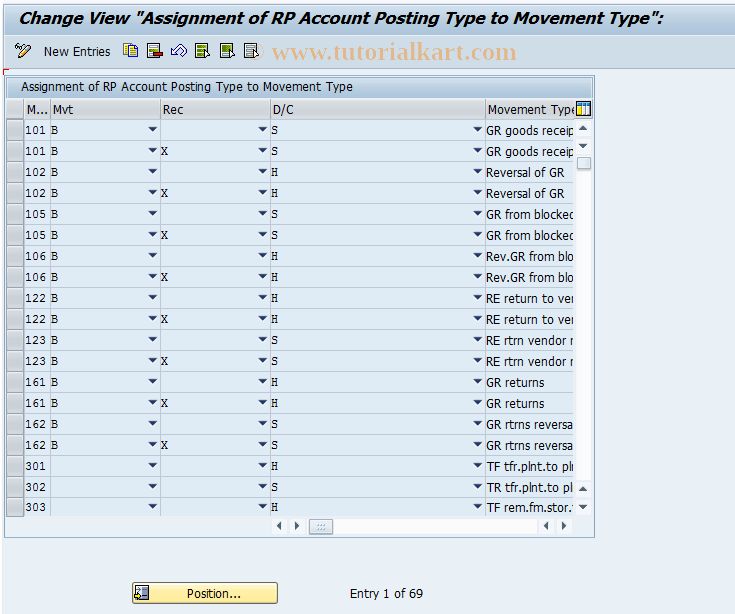Click the 'TF tfr.plnt.to pl' cell in row 301
Screen dimensions: 735x614
530,466
